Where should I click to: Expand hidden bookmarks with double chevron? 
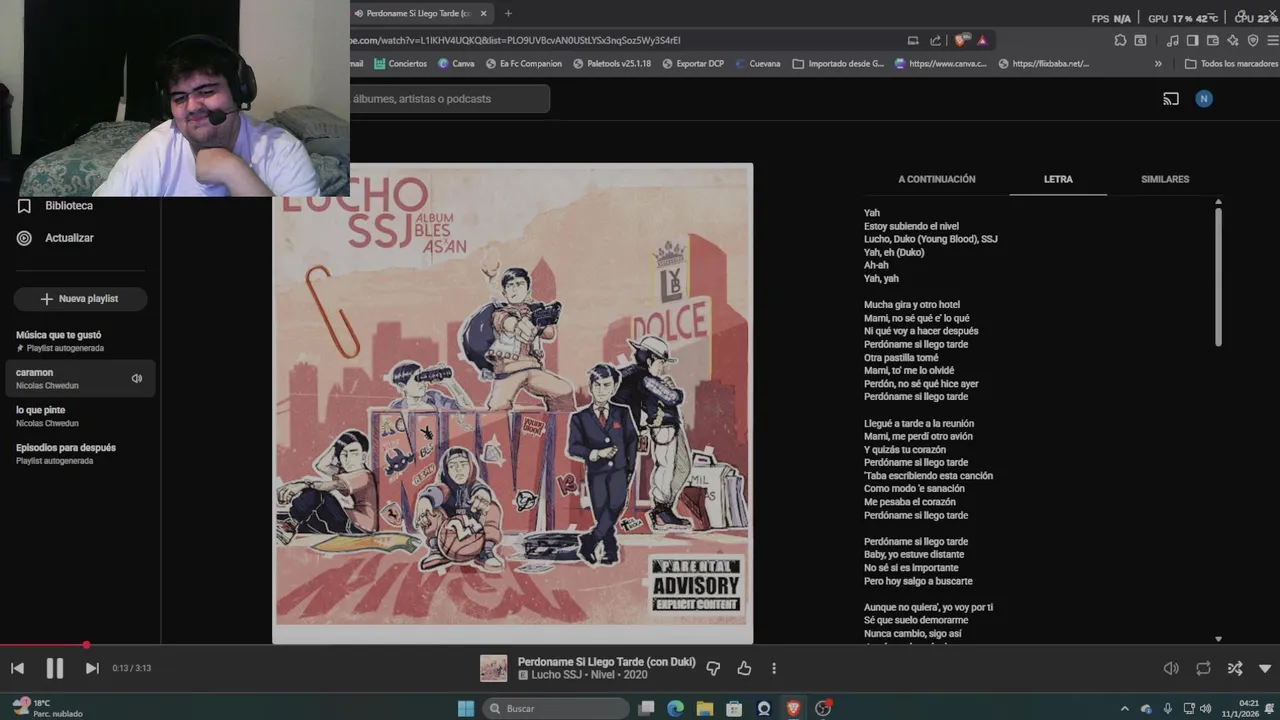1158,64
